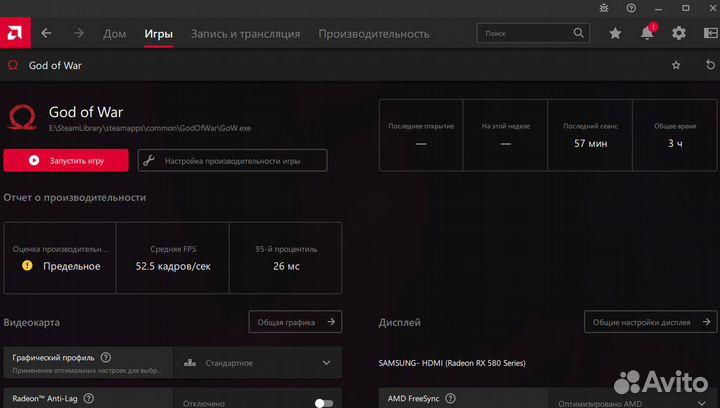Viewport: 720px width, 408px height.
Task: Open notifications bell icon
Action: click(x=647, y=33)
